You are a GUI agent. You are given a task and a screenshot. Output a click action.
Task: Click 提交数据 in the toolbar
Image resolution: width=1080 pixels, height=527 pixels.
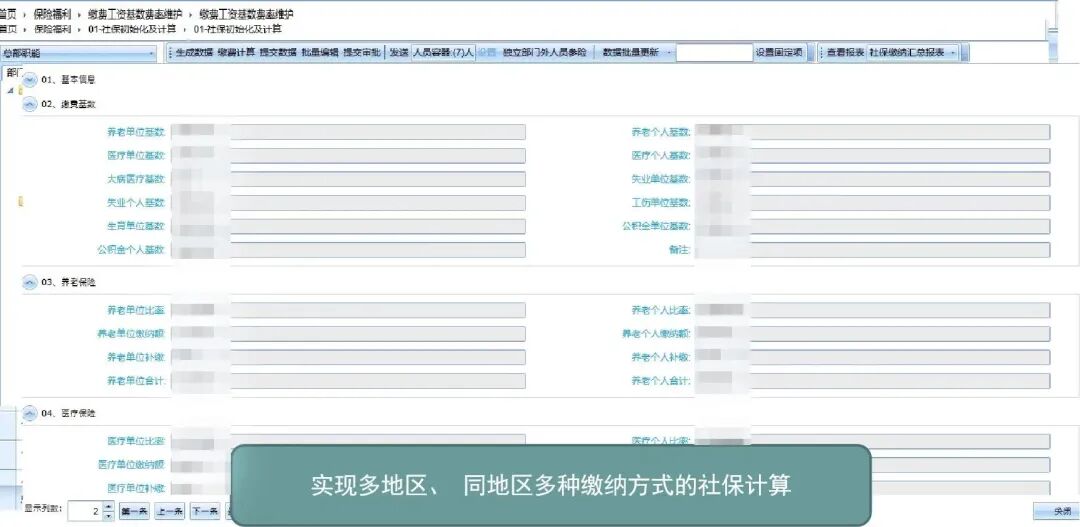click(x=278, y=52)
